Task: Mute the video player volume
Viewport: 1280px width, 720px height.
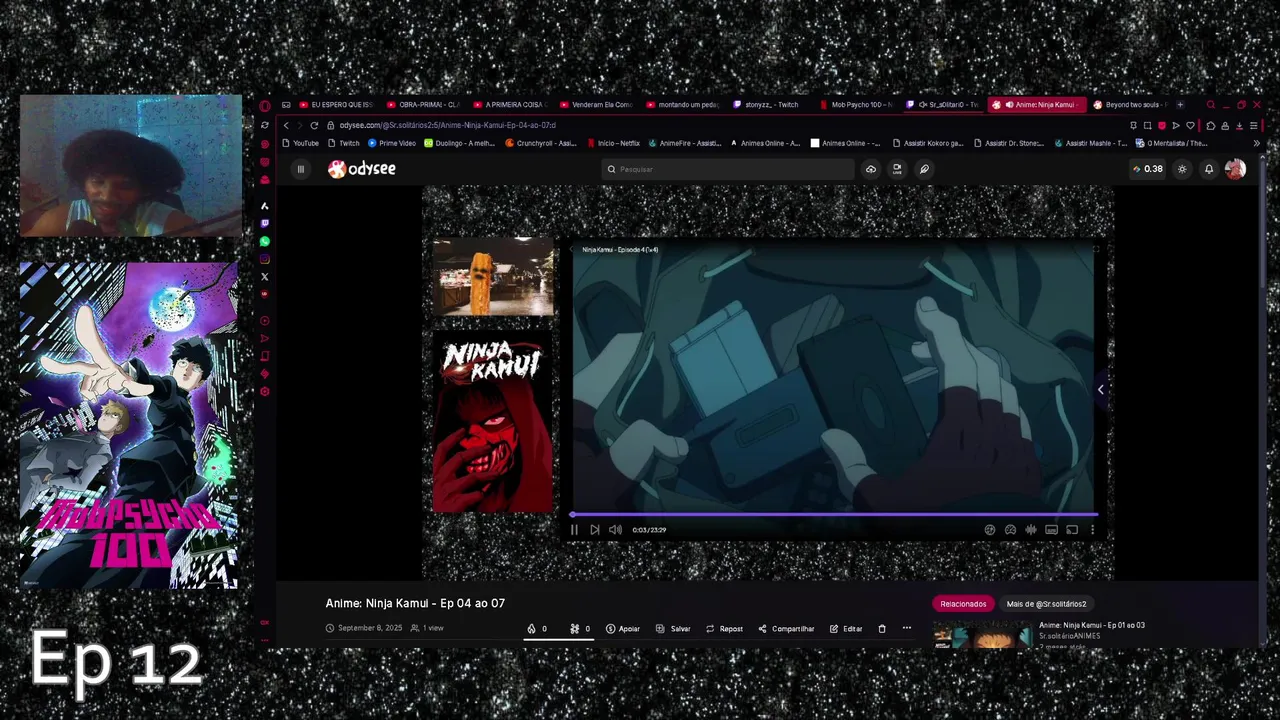Action: (x=615, y=530)
